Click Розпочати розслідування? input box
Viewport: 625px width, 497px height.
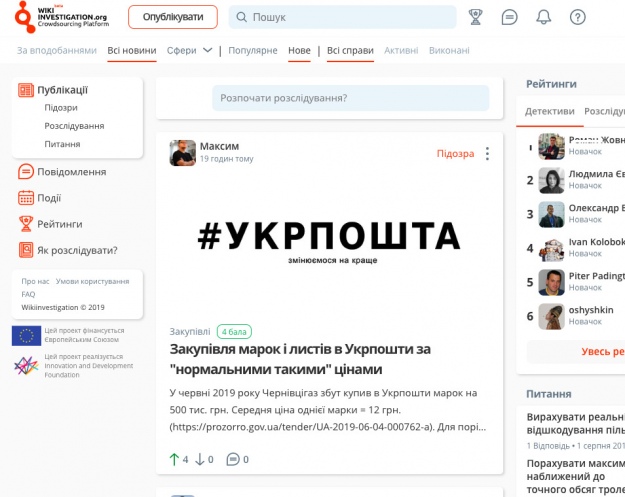point(350,98)
